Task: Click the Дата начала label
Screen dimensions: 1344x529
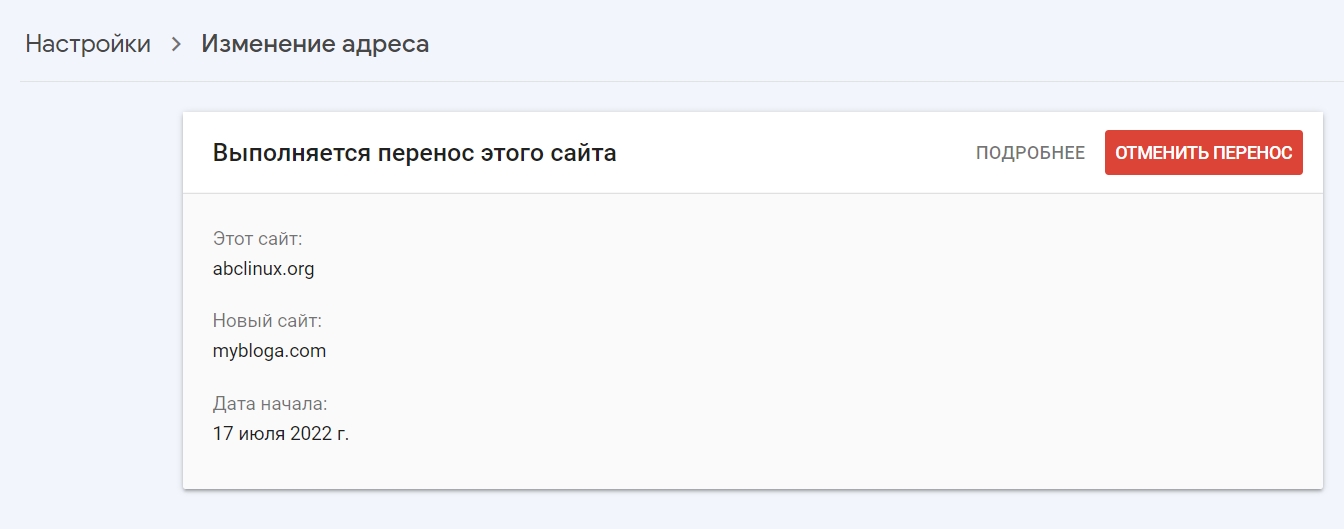Action: pos(270,404)
